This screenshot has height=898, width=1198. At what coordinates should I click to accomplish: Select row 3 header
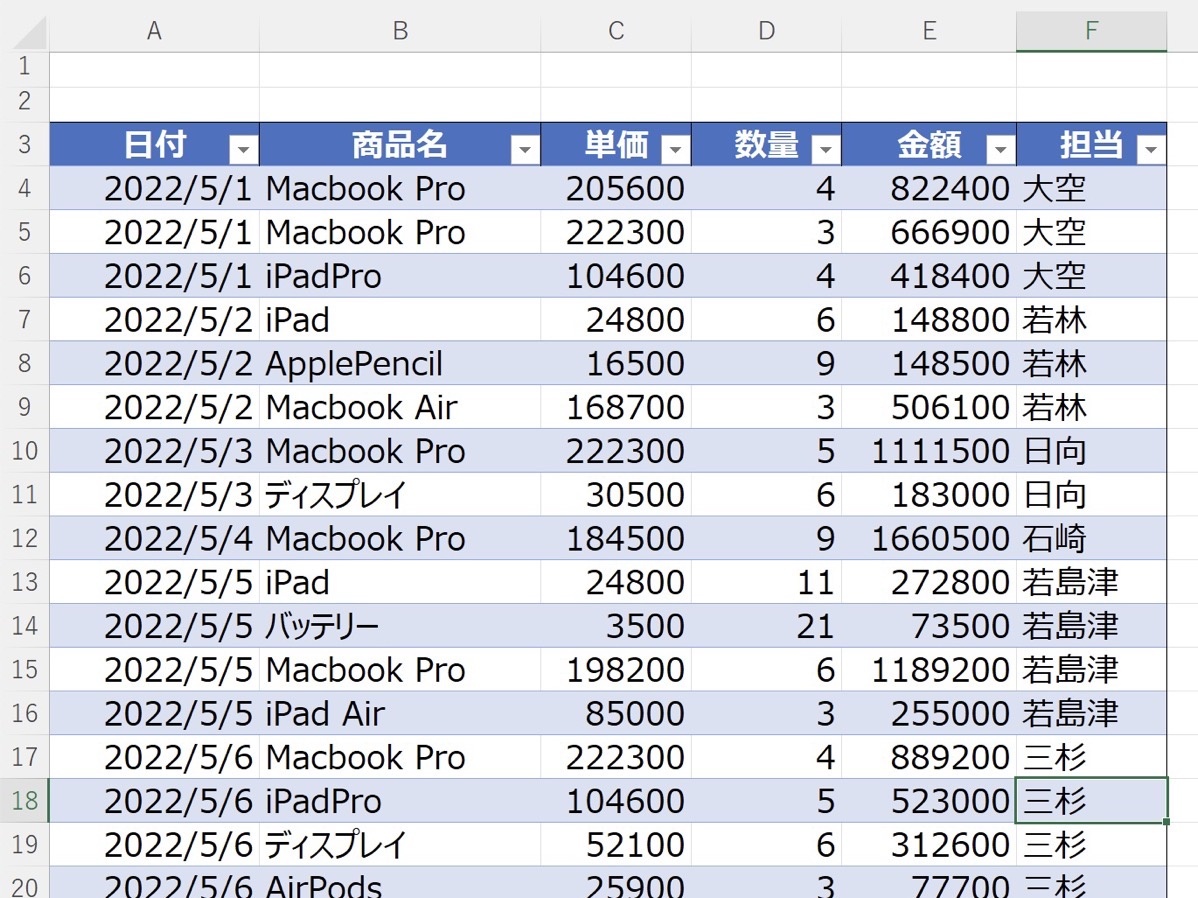tap(24, 144)
